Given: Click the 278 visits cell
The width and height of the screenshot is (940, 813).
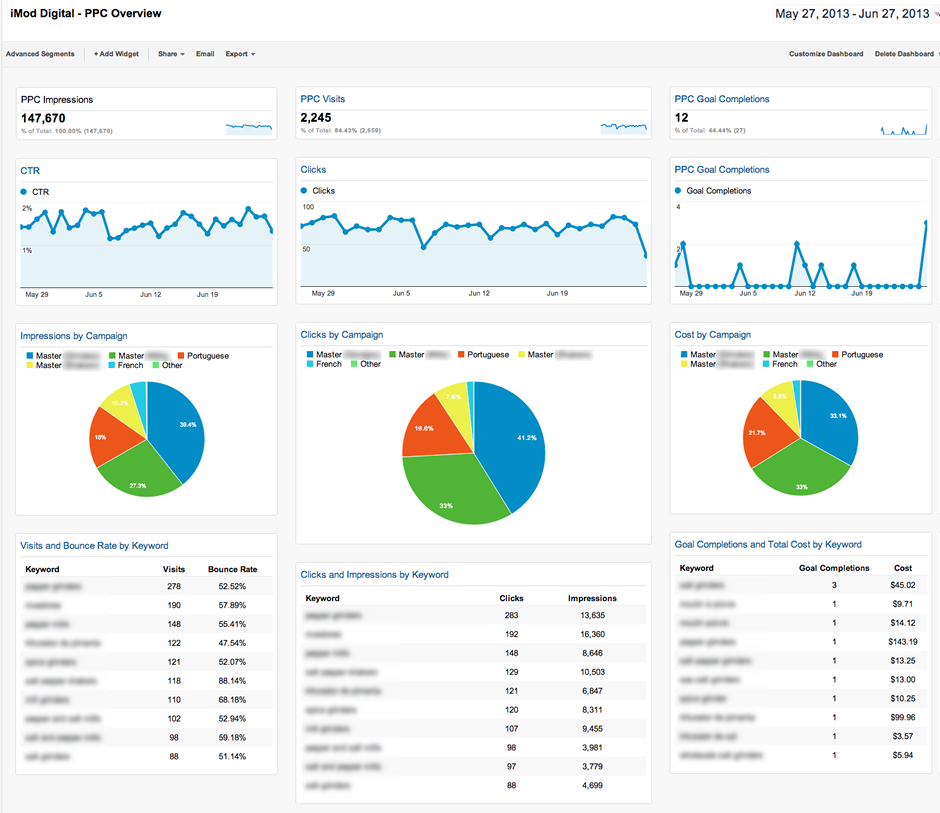Looking at the screenshot, I should (x=174, y=586).
